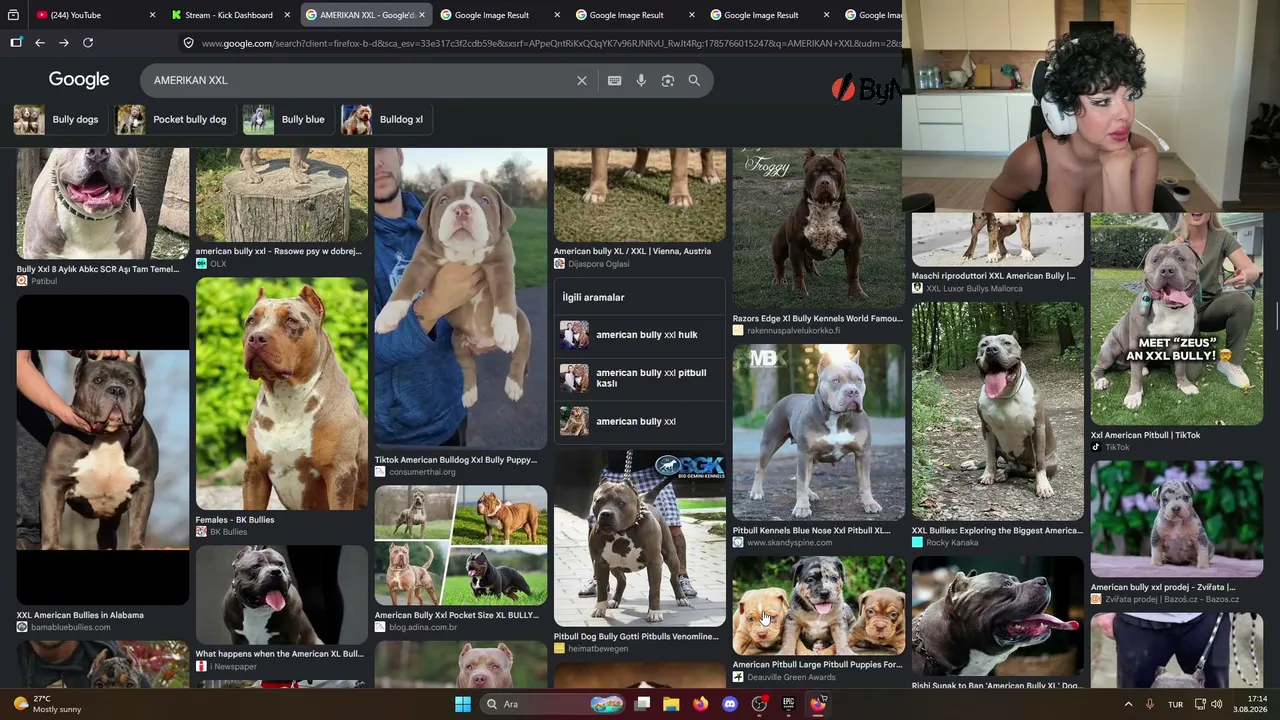Click the bamabluebullies.com source link
Screen dimensions: 1280x720
70,627
